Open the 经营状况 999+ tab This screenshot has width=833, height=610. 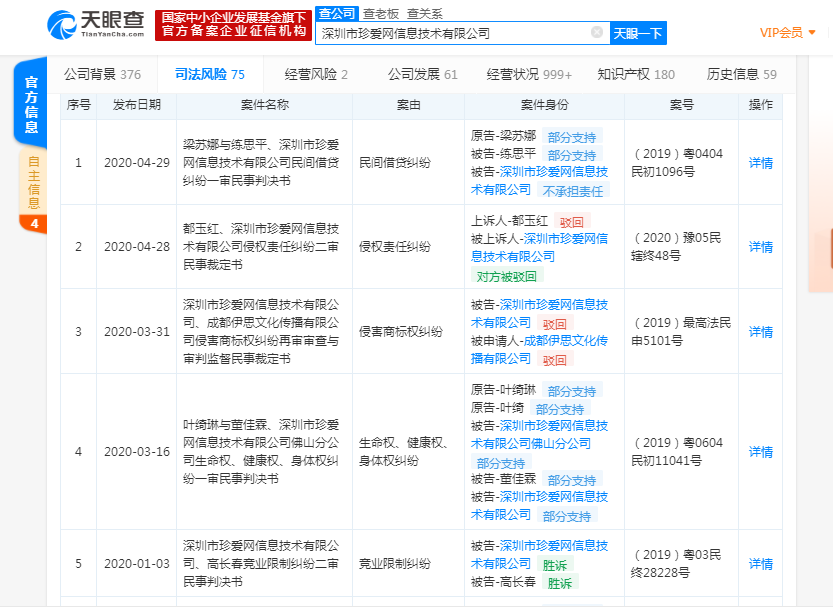529,74
